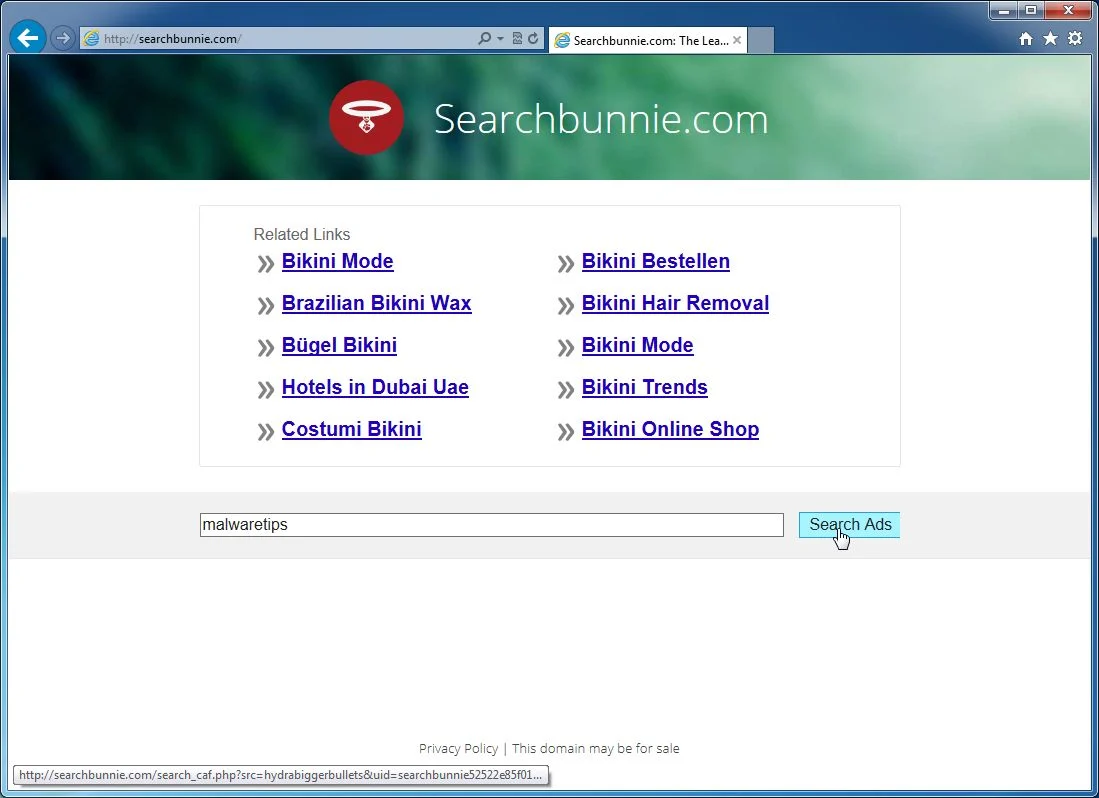
Task: Open the Home page icon
Action: (1026, 39)
